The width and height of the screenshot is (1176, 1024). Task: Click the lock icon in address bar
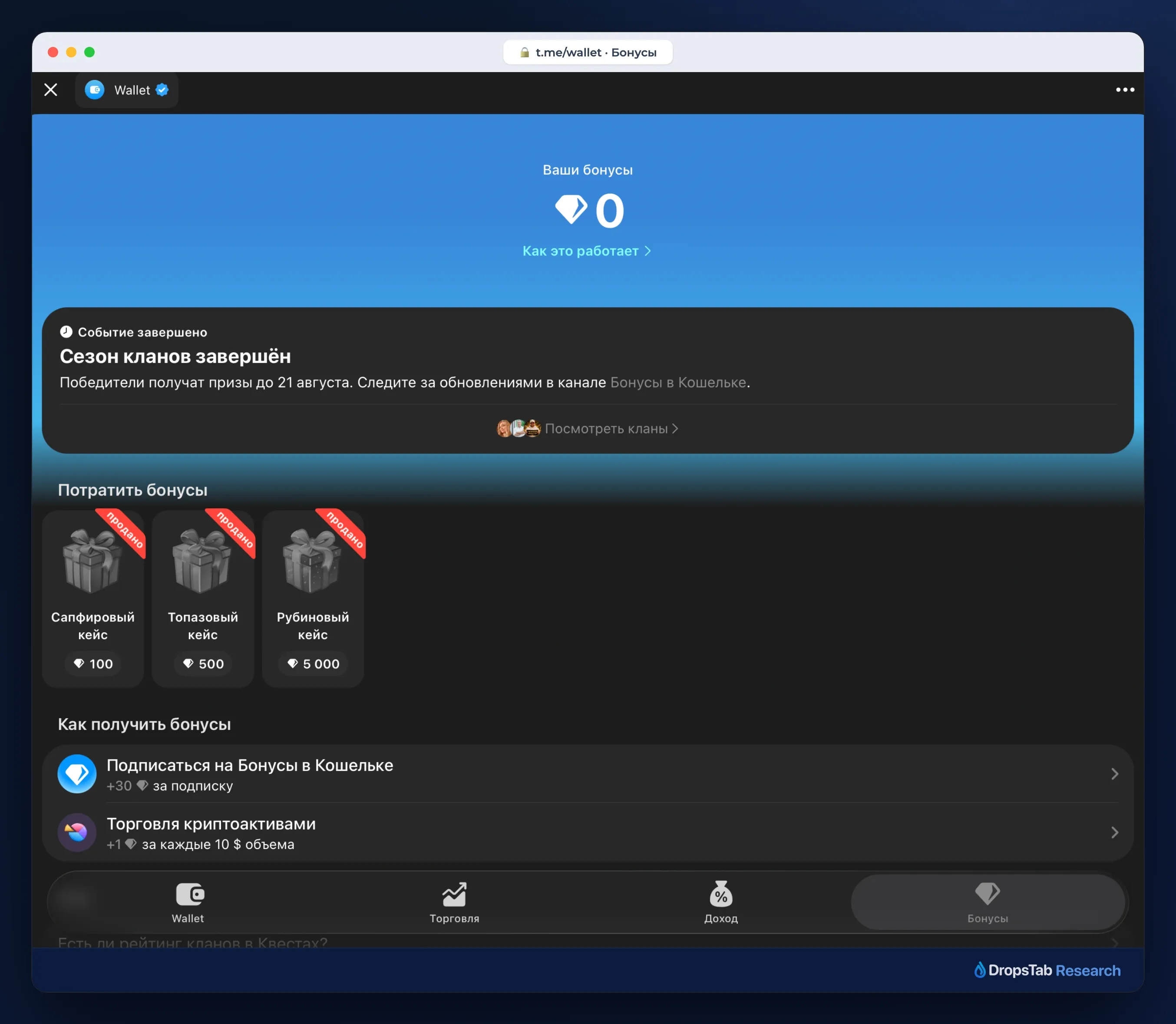[524, 53]
